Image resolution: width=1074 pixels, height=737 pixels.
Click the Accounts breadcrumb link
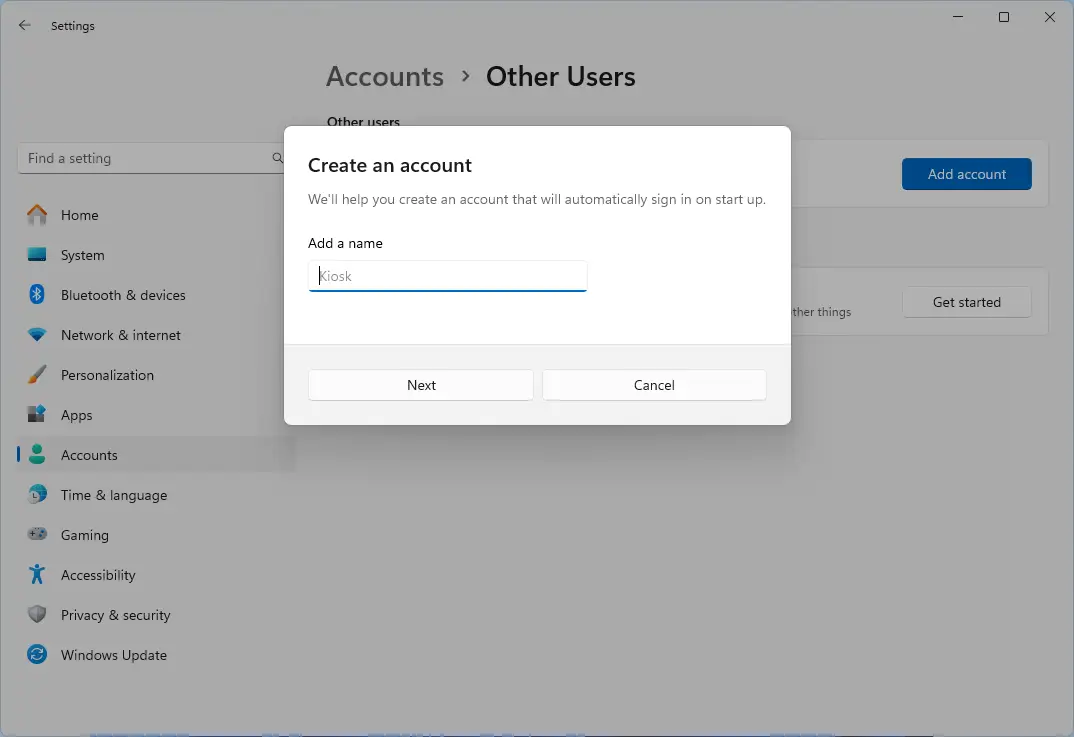pos(385,76)
